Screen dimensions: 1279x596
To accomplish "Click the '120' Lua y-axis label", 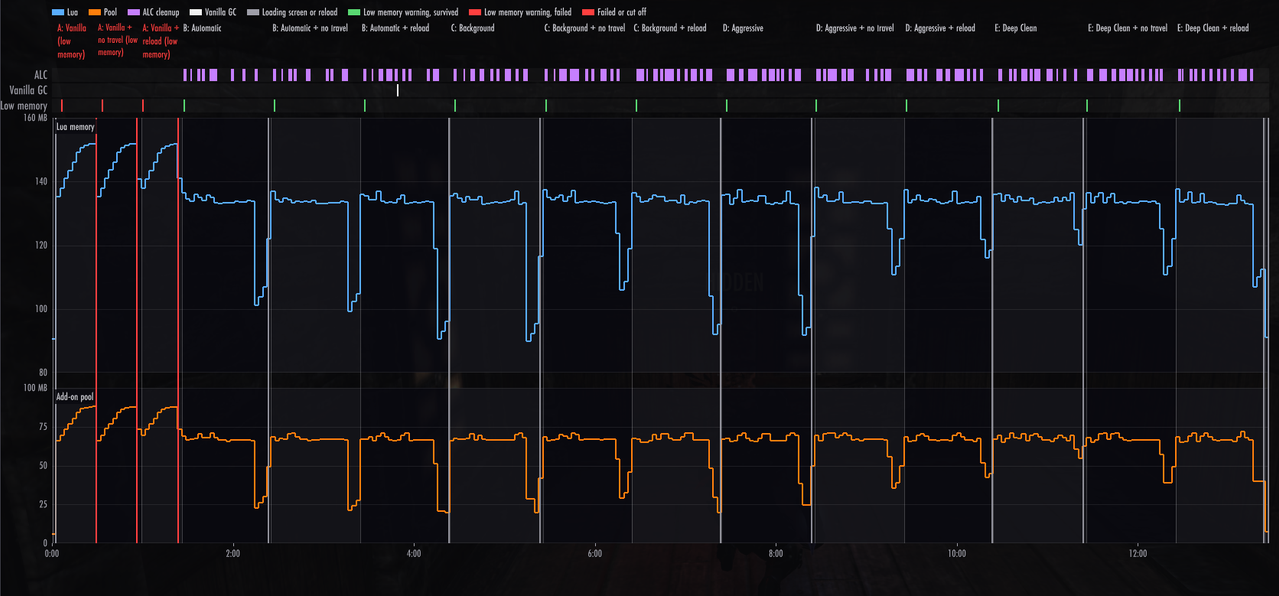I will (x=41, y=245).
